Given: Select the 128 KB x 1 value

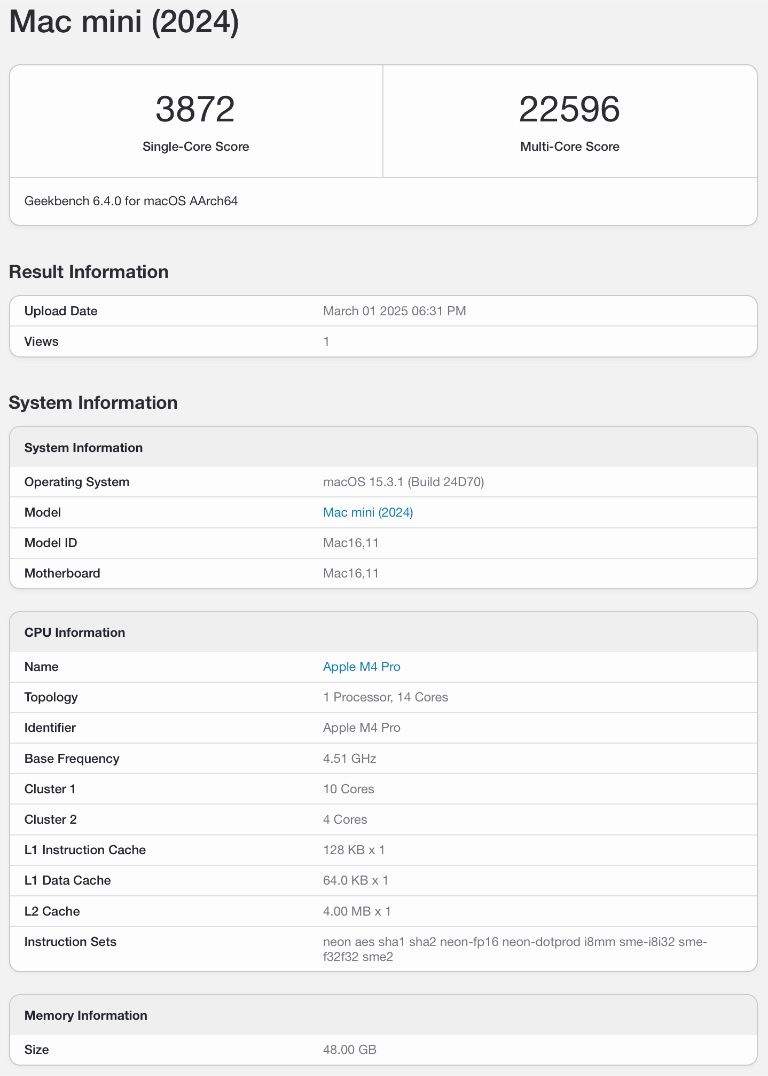Looking at the screenshot, I should [354, 850].
